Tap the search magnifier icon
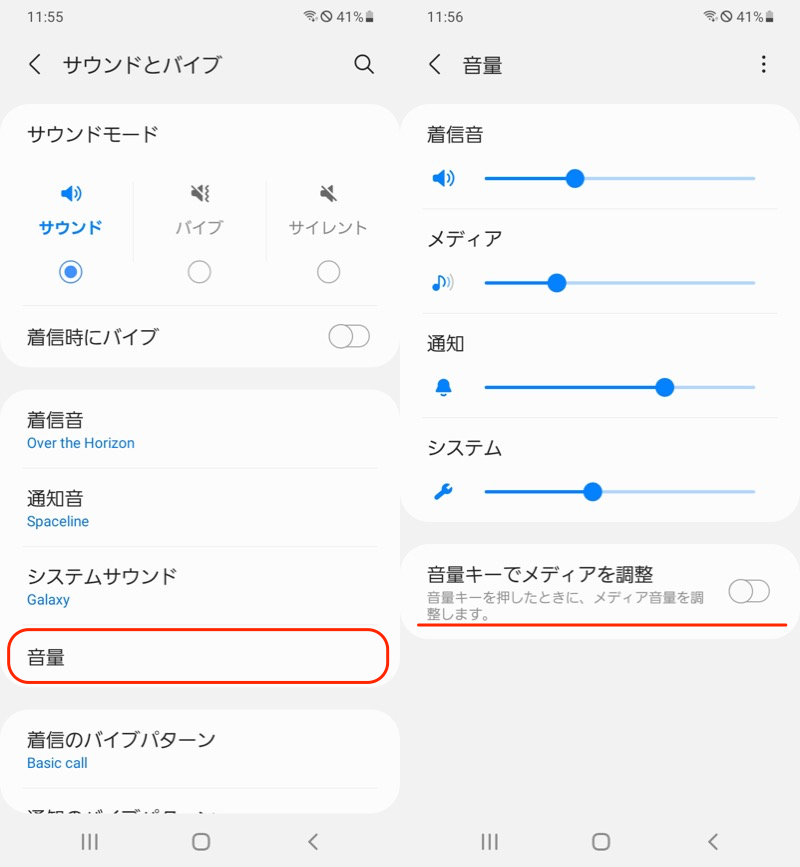Image resolution: width=800 pixels, height=867 pixels. (x=364, y=65)
